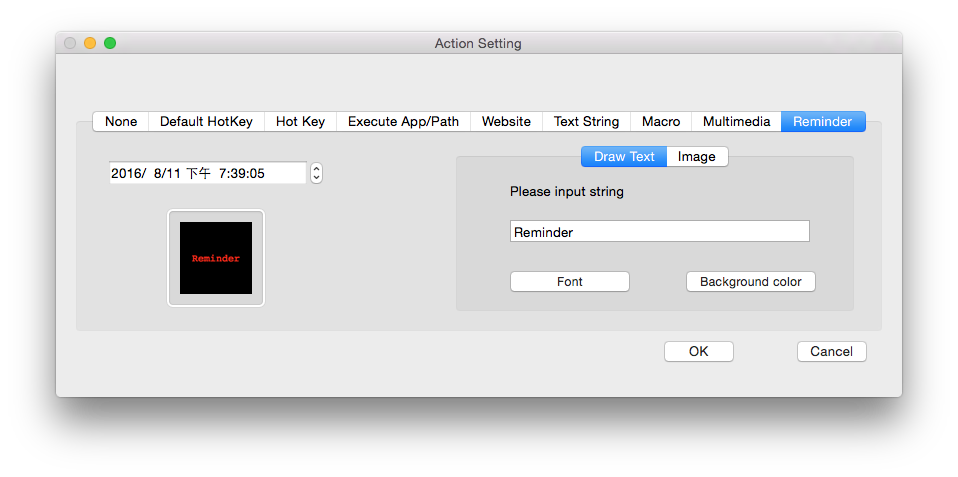Confirm with the OK button

699,351
